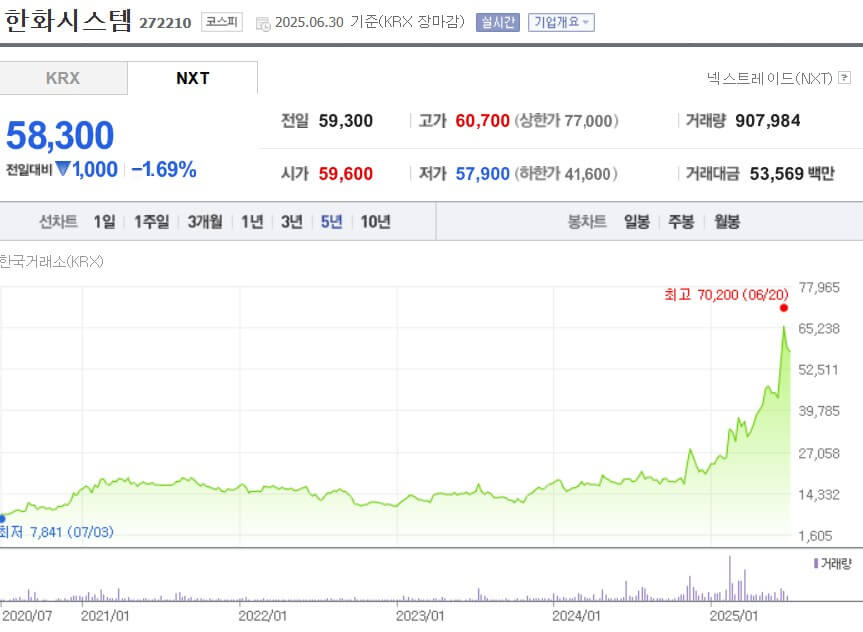Select the 10년 line chart period
This screenshot has width=863, height=632.
point(375,222)
